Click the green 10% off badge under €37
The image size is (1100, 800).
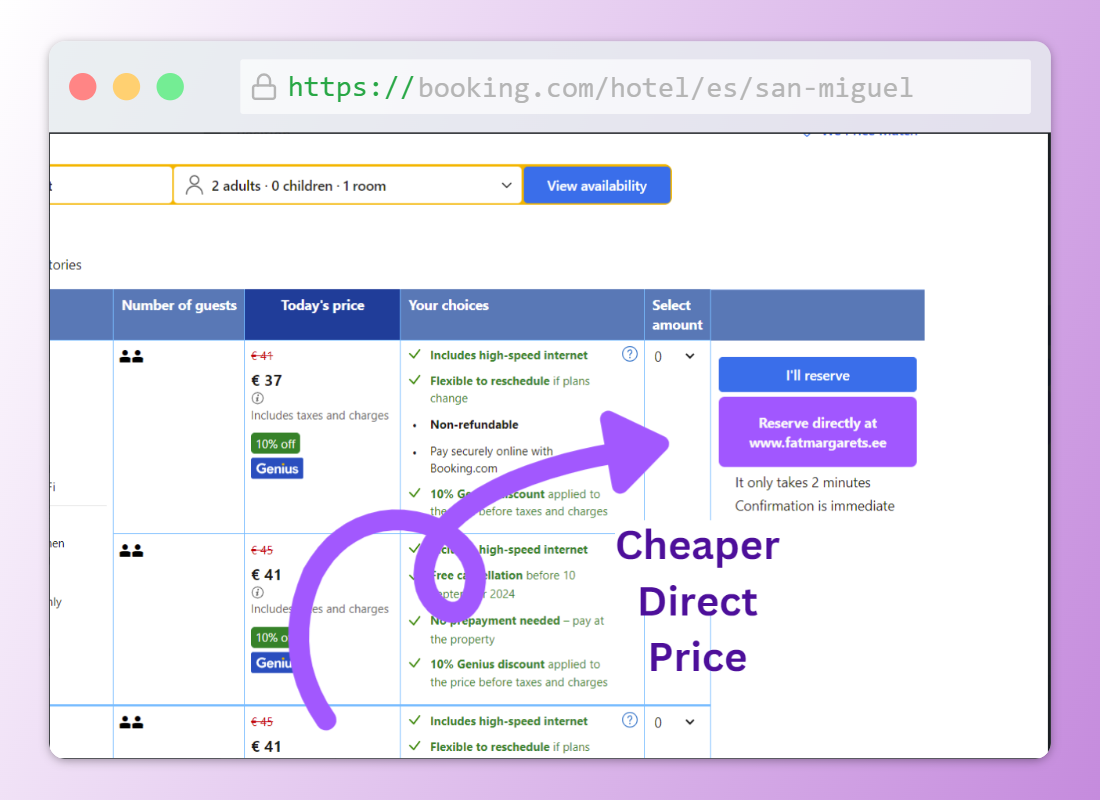(275, 443)
